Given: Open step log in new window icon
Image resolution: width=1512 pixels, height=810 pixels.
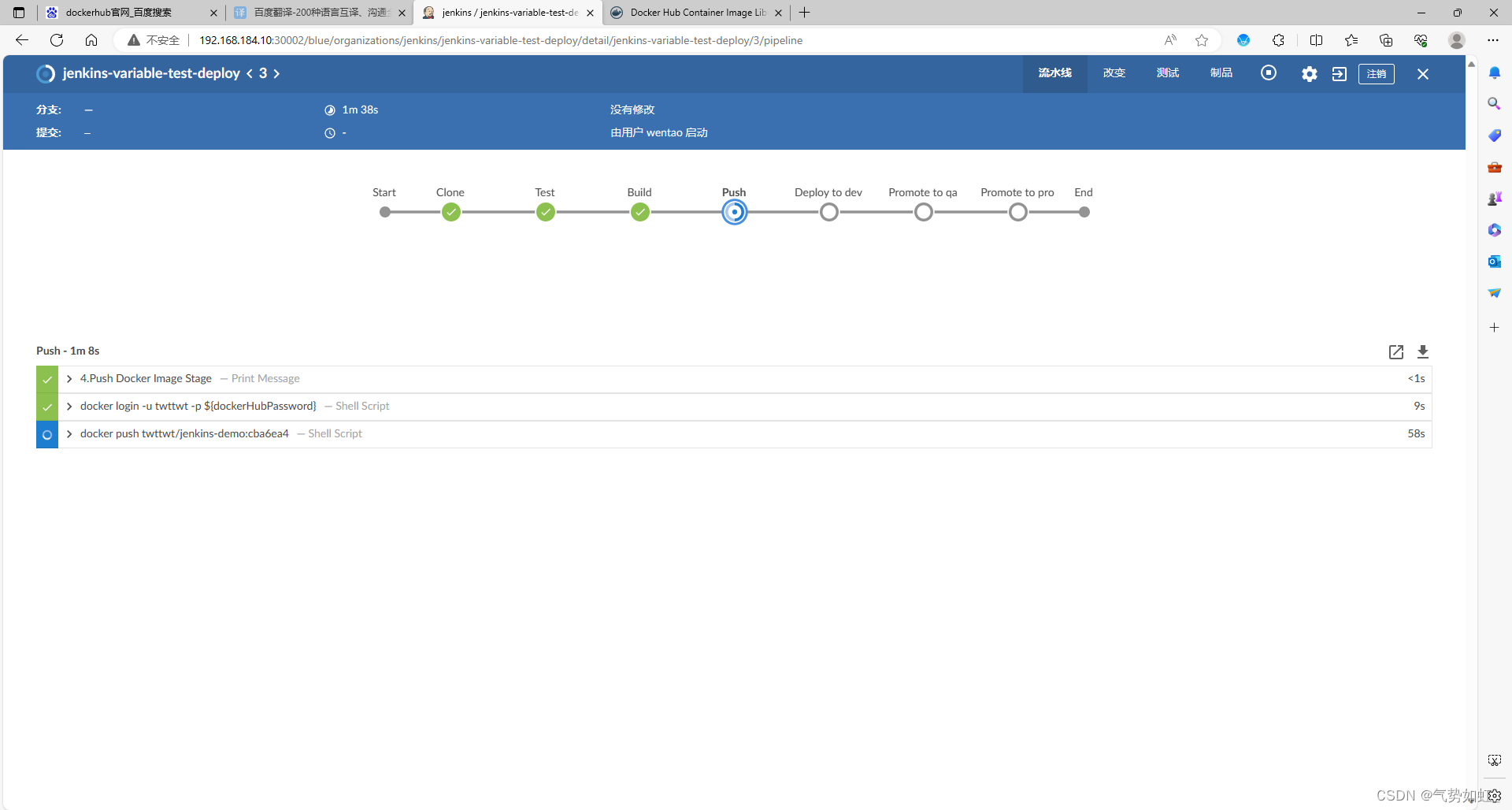Looking at the screenshot, I should pos(1396,351).
